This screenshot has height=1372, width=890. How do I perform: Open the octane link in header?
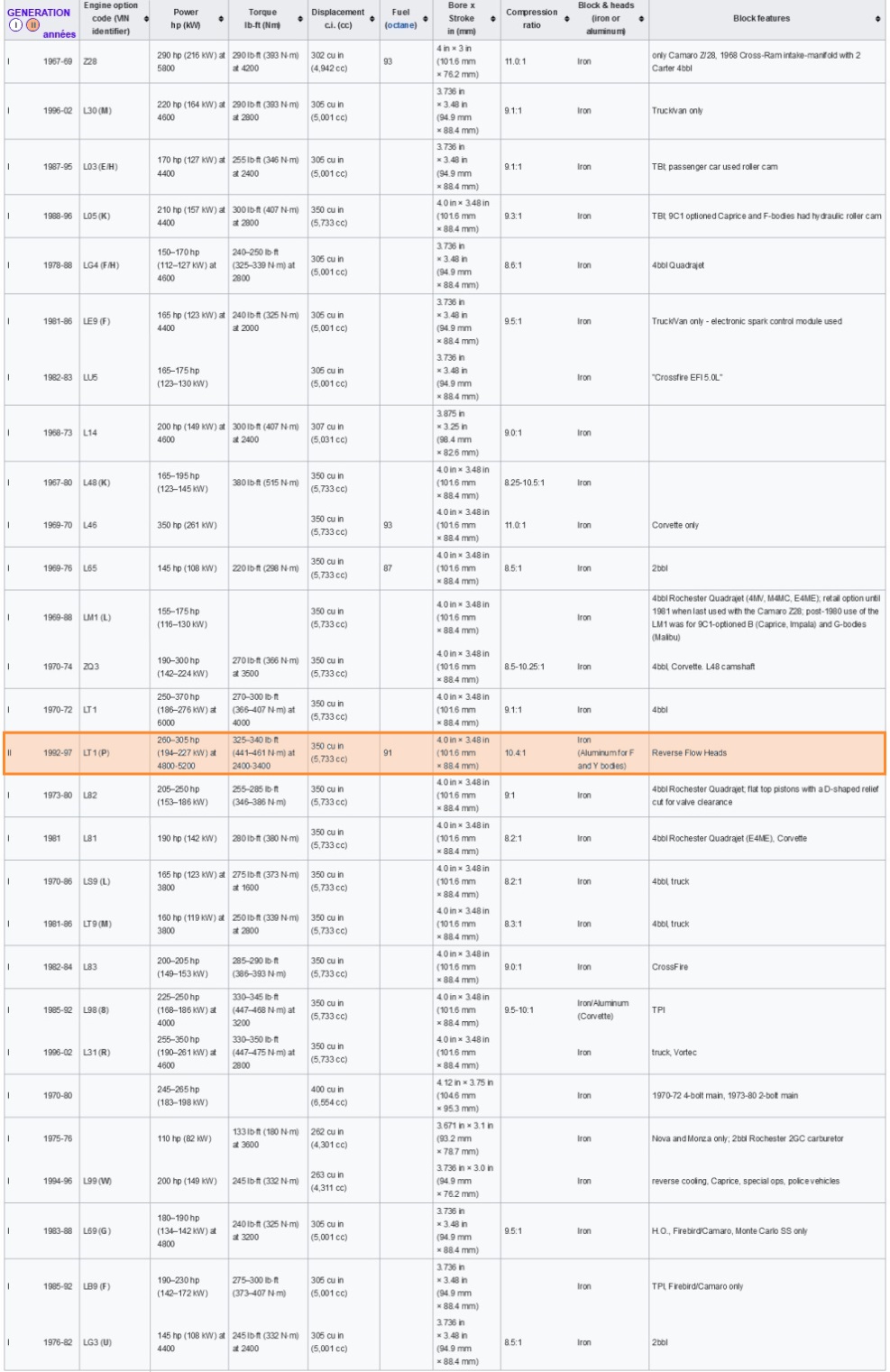click(400, 25)
